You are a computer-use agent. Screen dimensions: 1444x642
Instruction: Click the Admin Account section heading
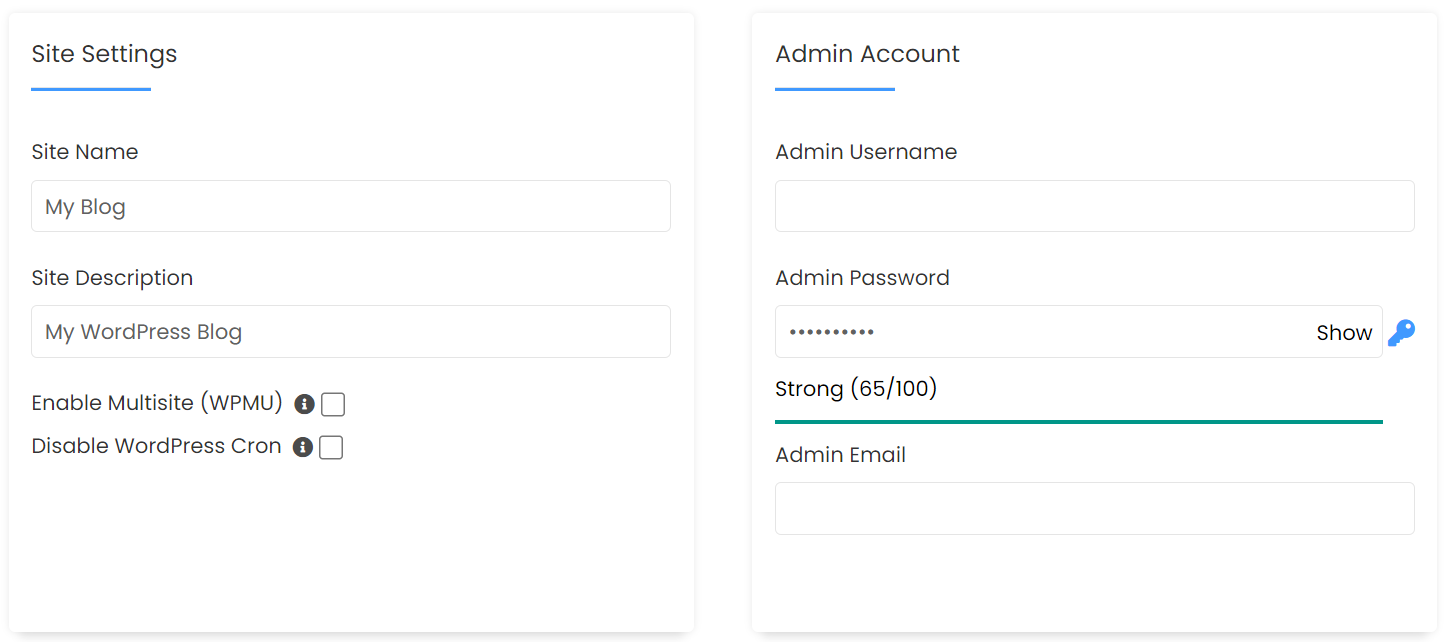pyautogui.click(x=867, y=54)
